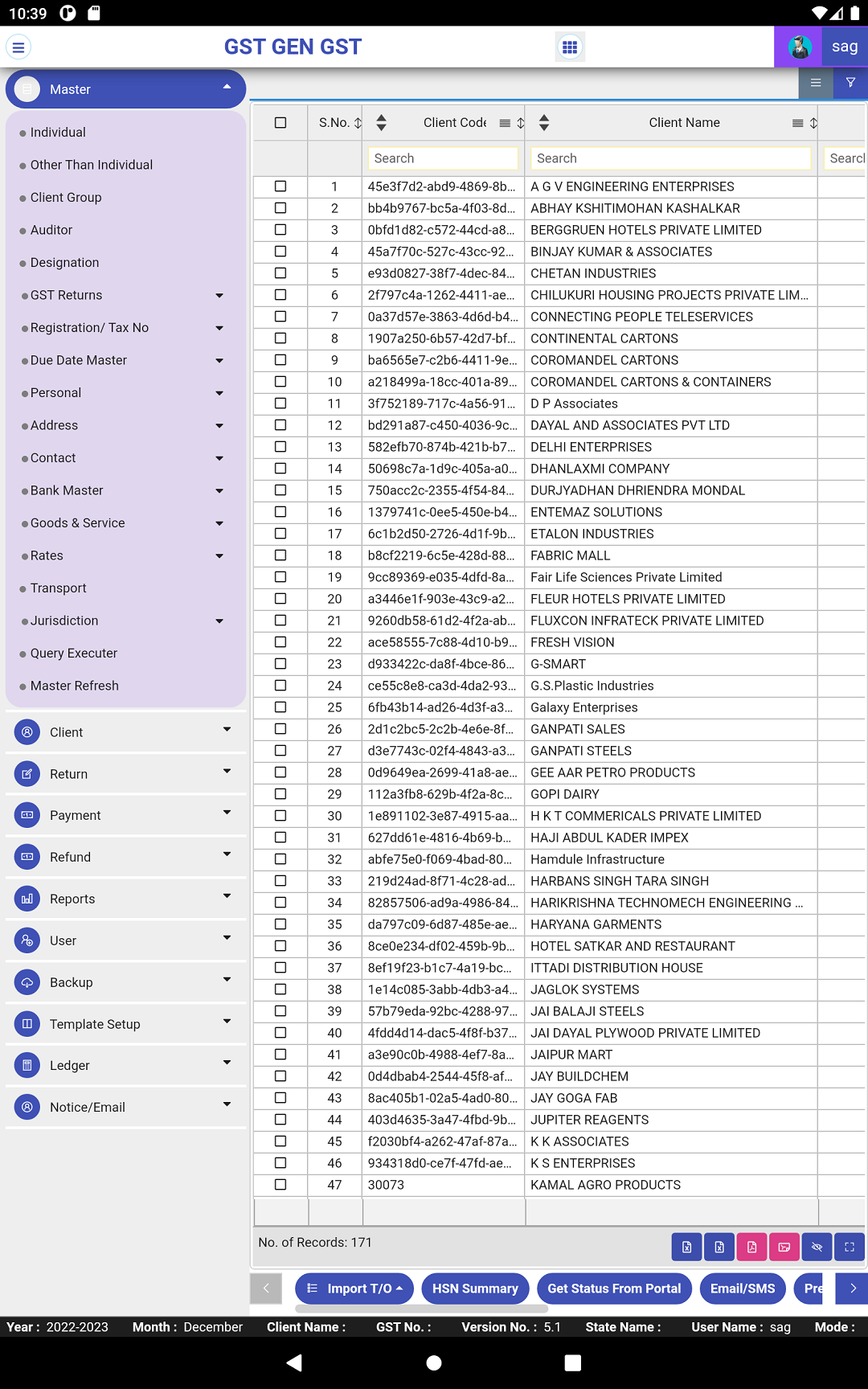The height and width of the screenshot is (1389, 868).
Task: Click the User module icon
Action: pos(27,940)
